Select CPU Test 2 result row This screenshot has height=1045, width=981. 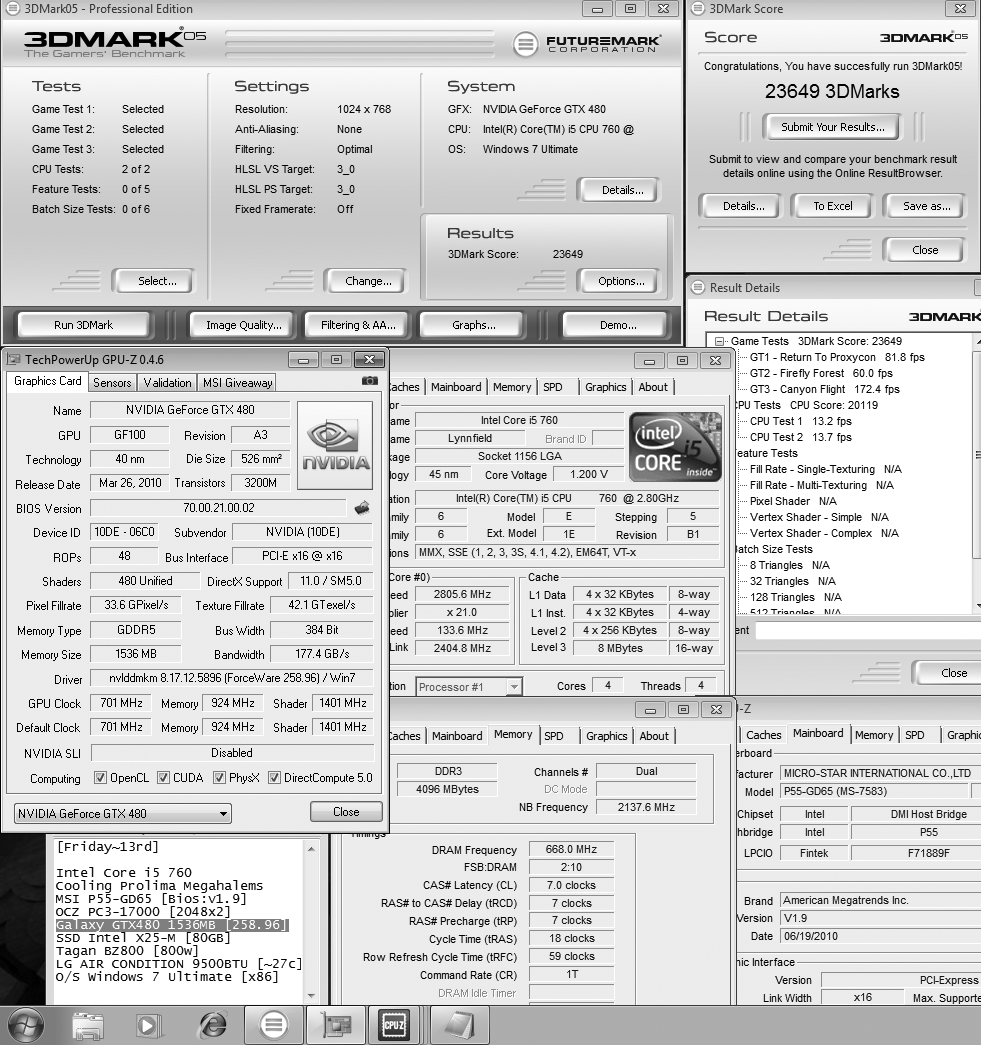point(800,437)
